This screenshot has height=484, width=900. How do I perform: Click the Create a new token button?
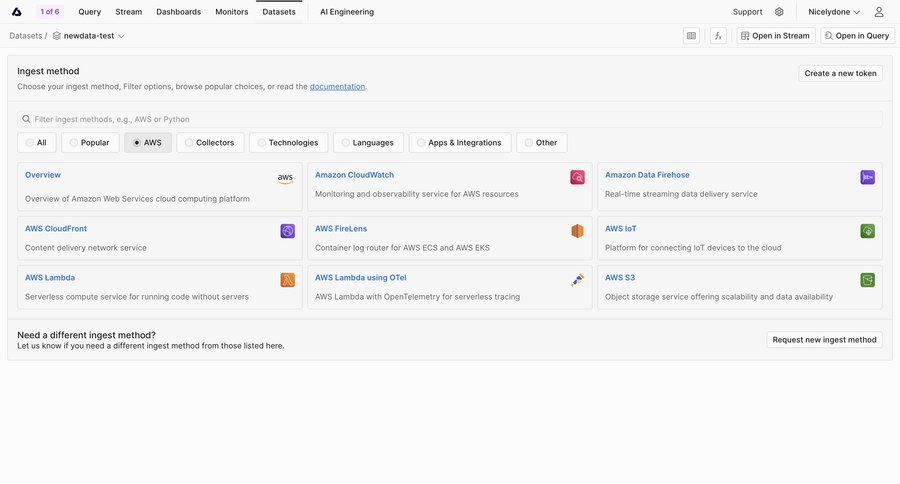pyautogui.click(x=840, y=73)
